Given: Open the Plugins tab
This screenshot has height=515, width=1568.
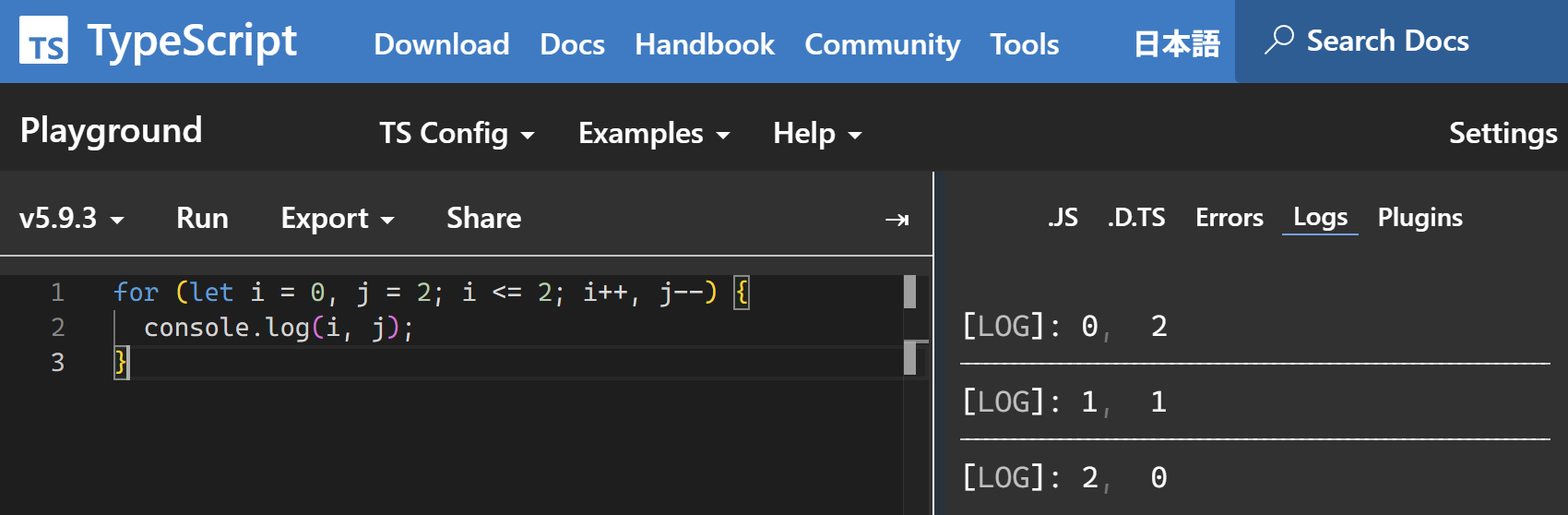Looking at the screenshot, I should 1420,218.
